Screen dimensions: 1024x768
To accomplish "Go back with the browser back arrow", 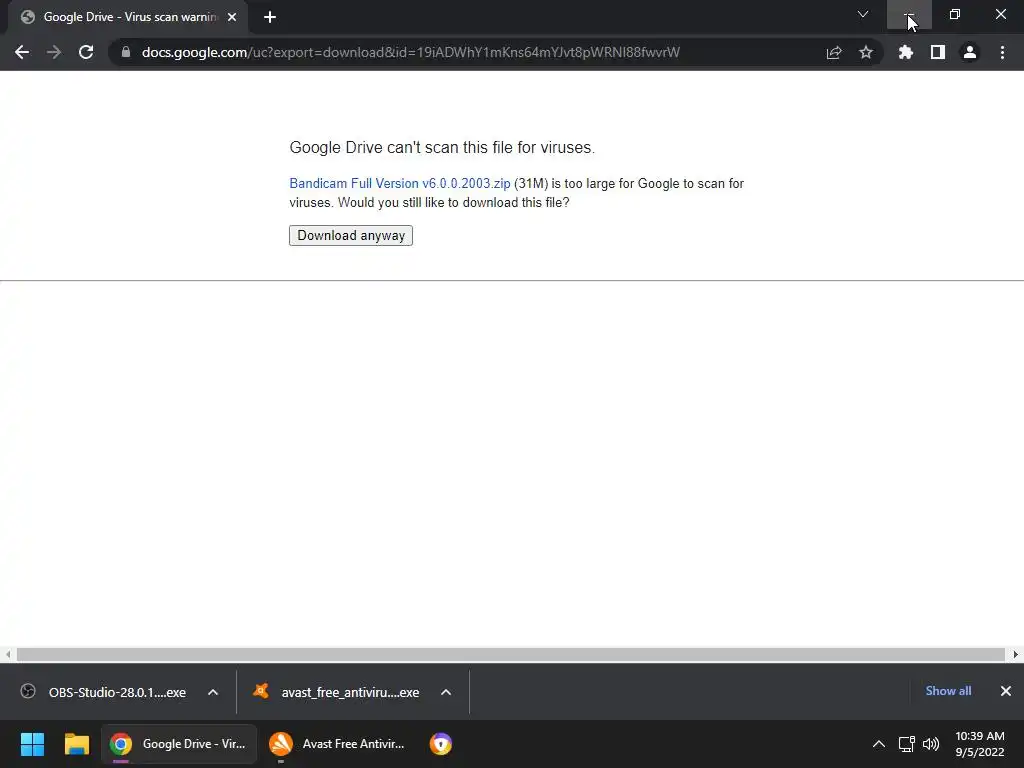I will (x=22, y=52).
